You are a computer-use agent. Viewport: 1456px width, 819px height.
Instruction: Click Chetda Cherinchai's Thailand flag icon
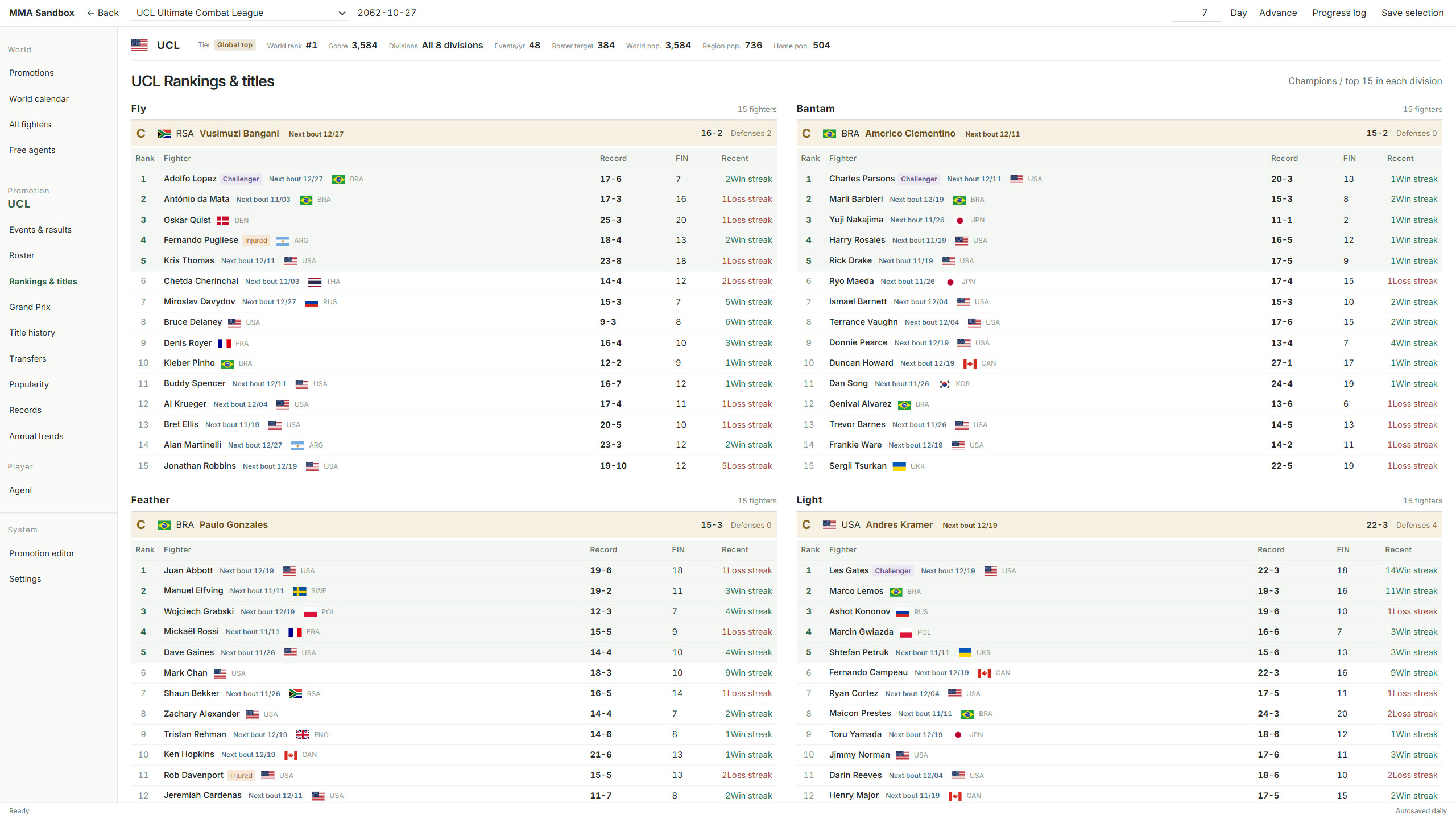pos(315,282)
